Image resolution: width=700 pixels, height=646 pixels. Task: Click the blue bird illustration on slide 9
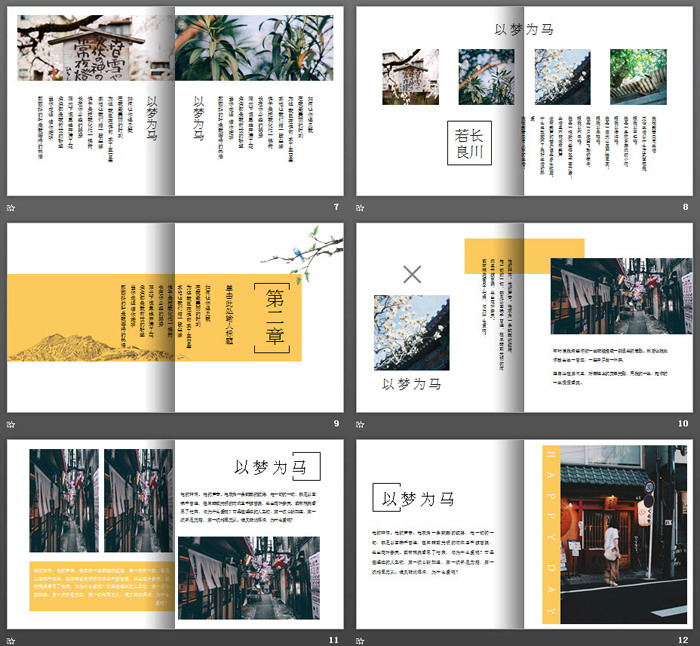pos(299,256)
